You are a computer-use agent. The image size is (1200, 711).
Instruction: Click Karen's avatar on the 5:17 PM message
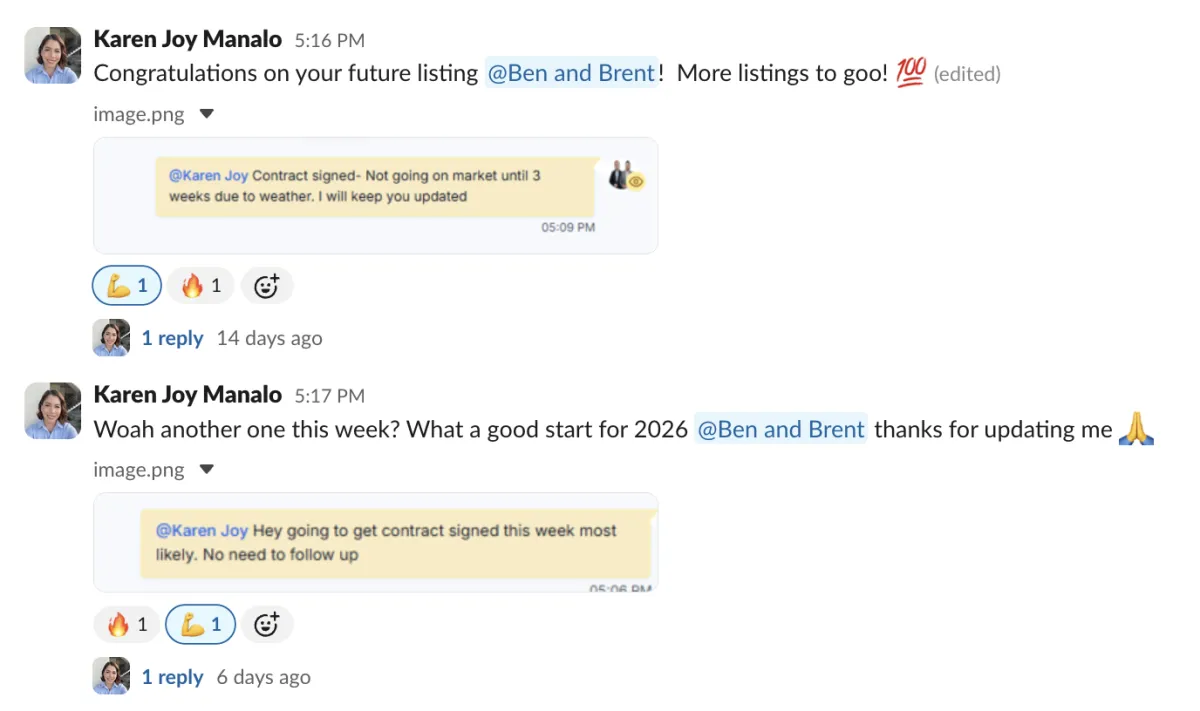[x=52, y=410]
